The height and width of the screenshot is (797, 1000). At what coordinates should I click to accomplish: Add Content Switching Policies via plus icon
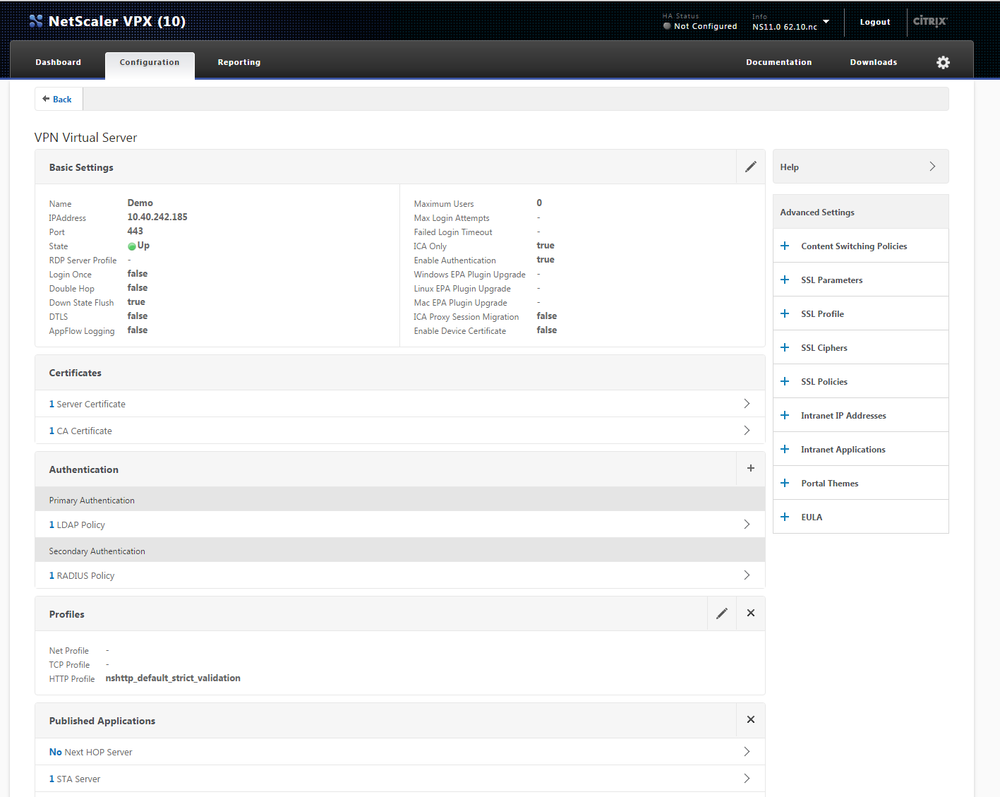(784, 245)
